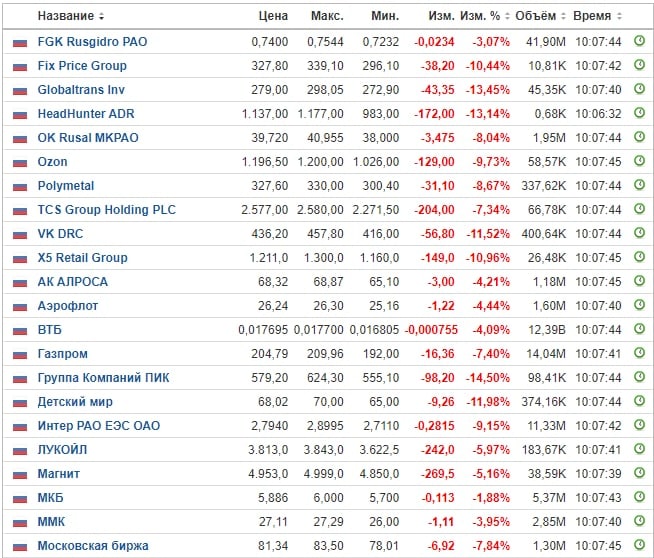The height and width of the screenshot is (558, 654).
Task: Click the Цена column header
Action: click(x=273, y=17)
